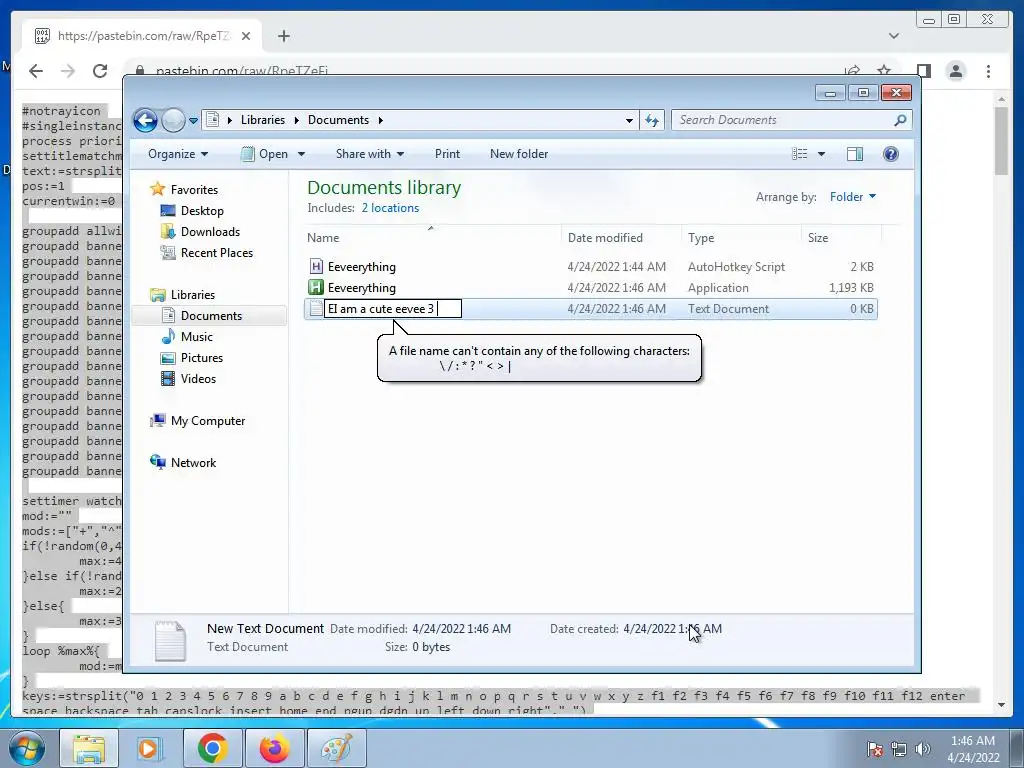Click the Action Center flag tray icon
The height and width of the screenshot is (768, 1024).
point(874,748)
